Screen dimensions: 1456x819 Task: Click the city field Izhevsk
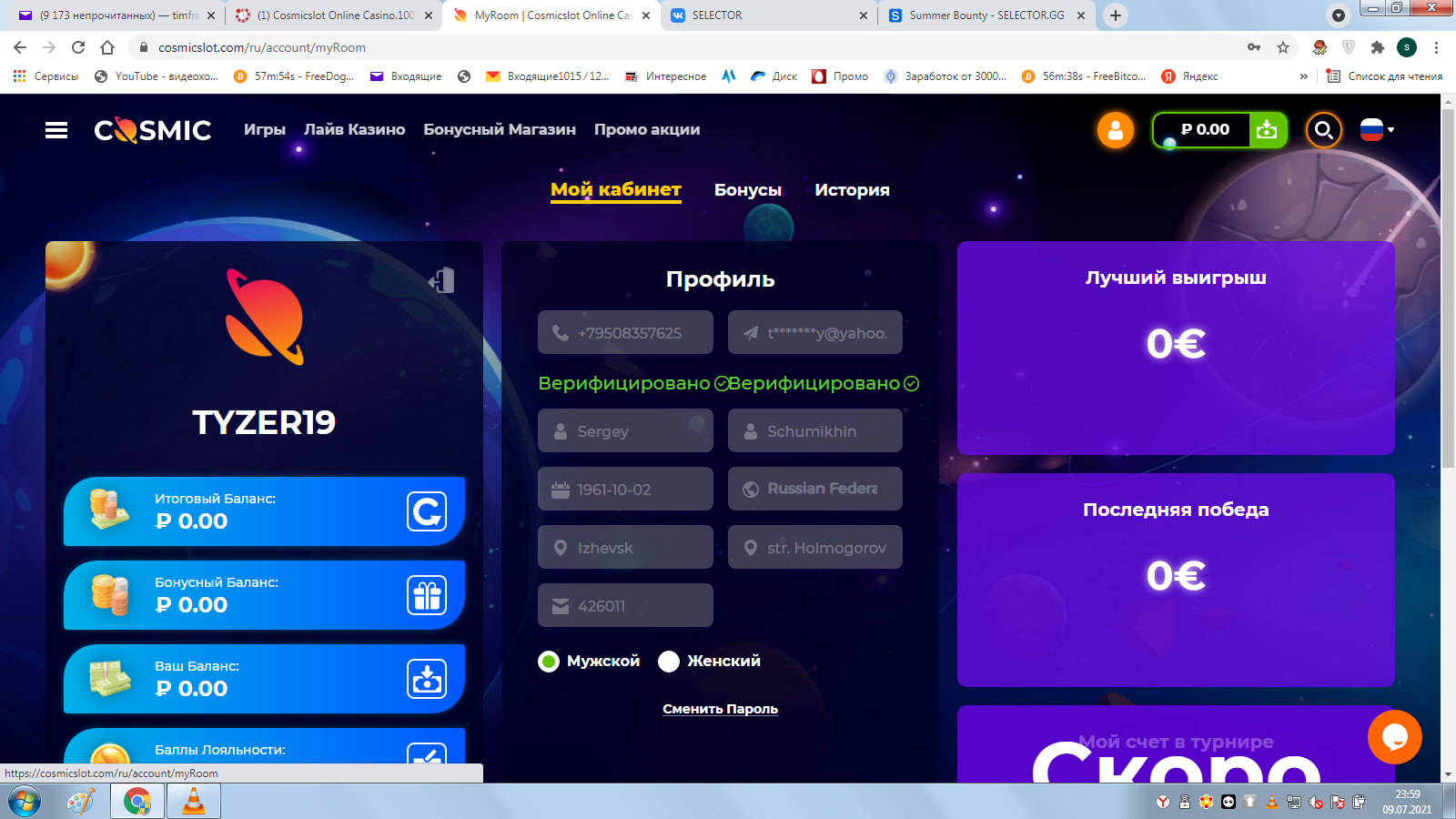[x=625, y=548]
